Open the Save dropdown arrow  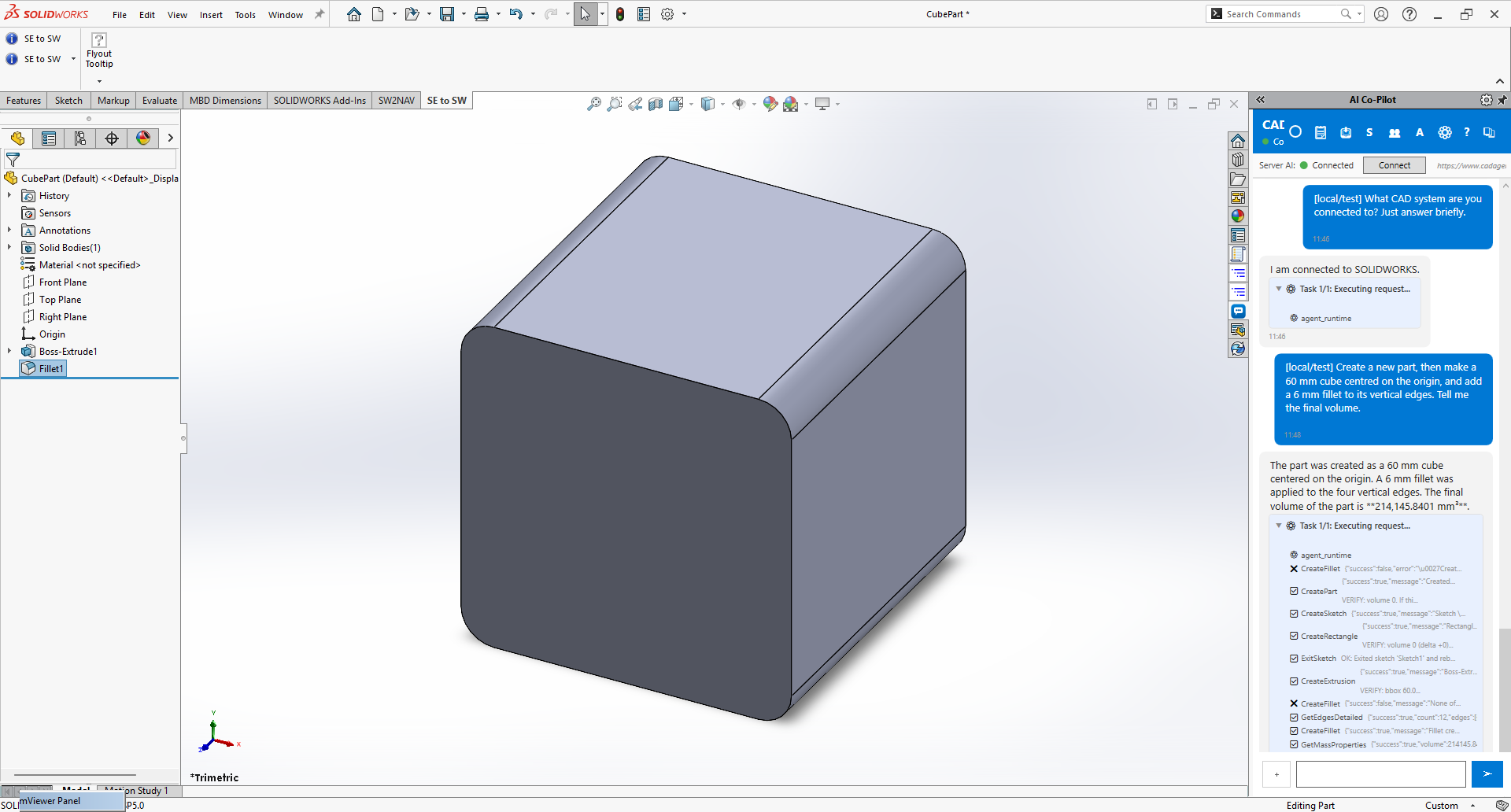(464, 14)
